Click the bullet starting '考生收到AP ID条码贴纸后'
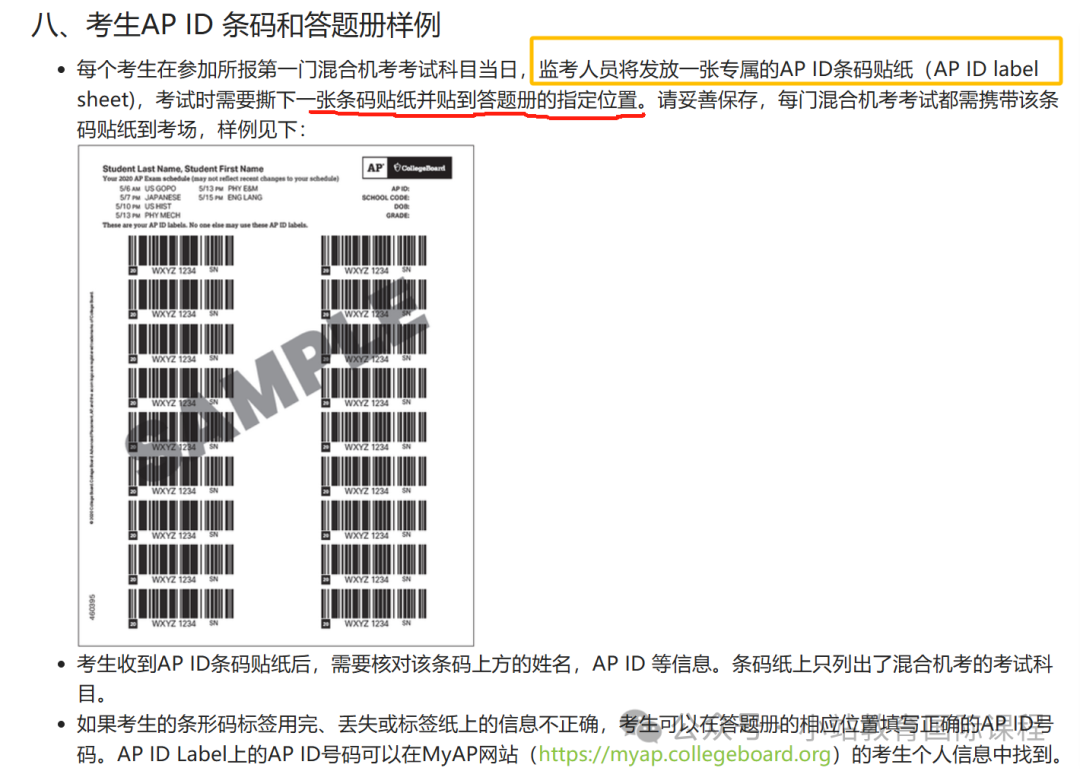This screenshot has height=771, width=1080. (565, 678)
